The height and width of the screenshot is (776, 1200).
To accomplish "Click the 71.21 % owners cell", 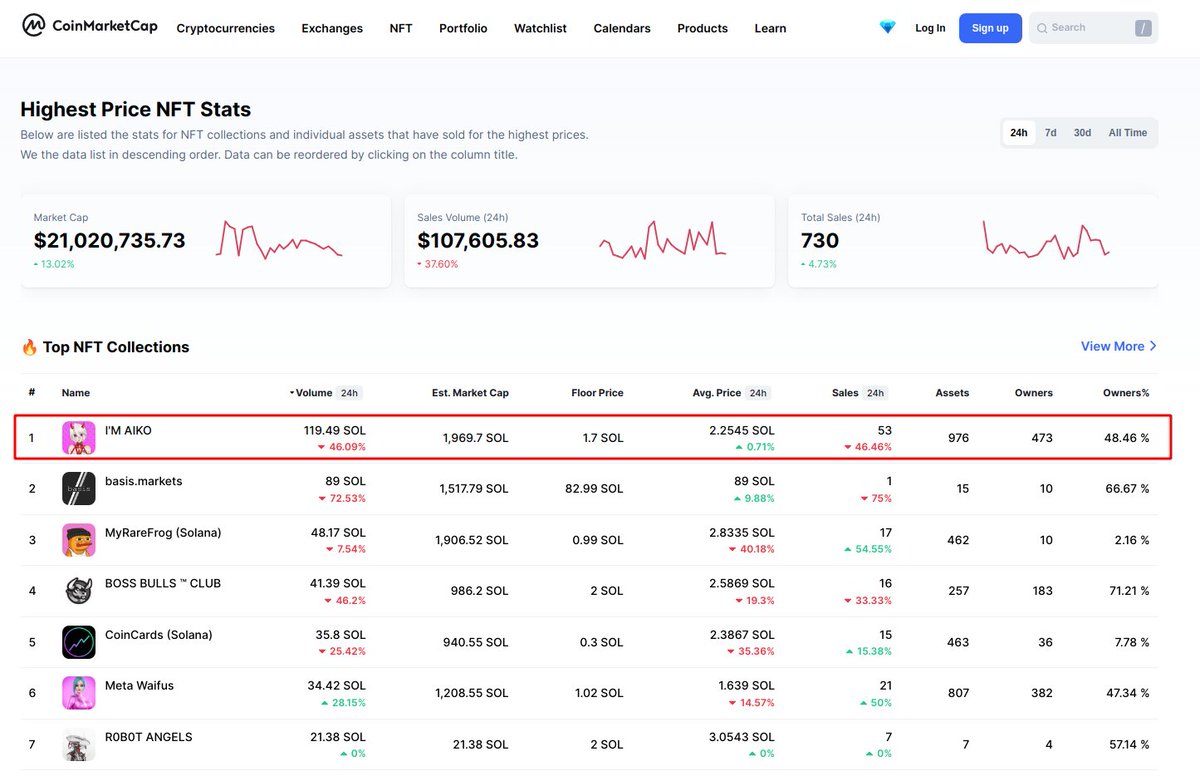I will (x=1130, y=591).
